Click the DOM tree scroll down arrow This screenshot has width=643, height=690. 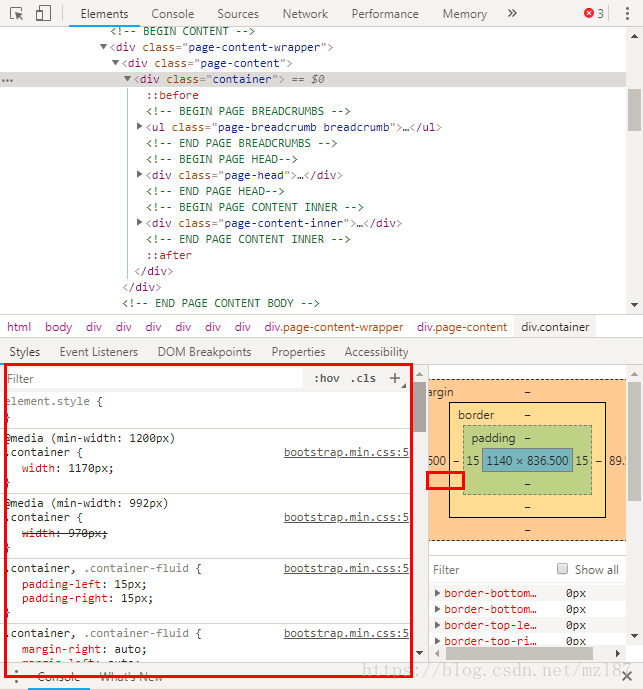coord(634,305)
